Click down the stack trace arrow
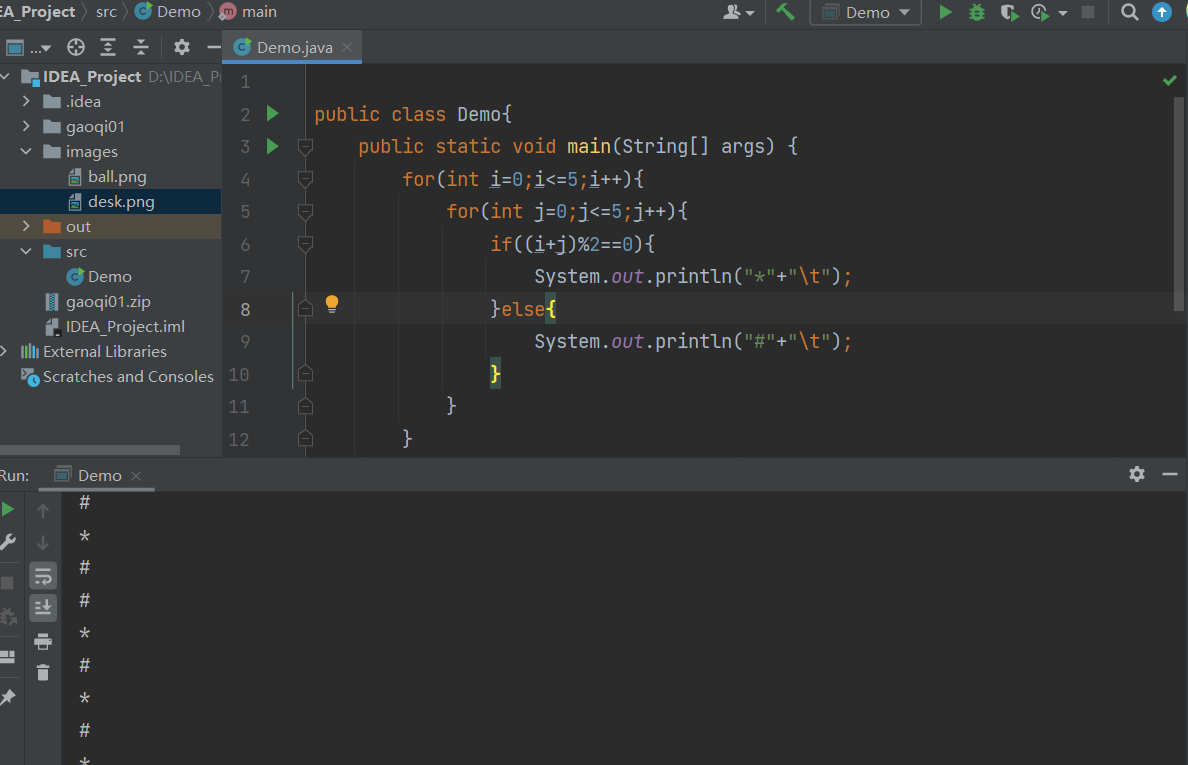 (x=43, y=543)
